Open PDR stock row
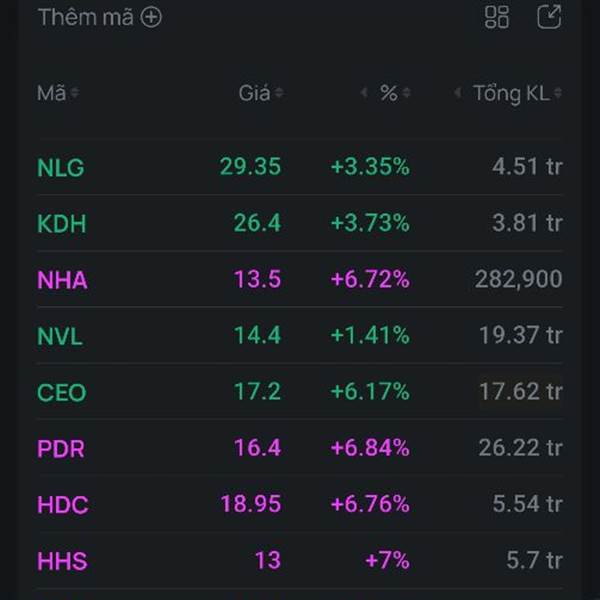The width and height of the screenshot is (600, 600). coord(61,448)
